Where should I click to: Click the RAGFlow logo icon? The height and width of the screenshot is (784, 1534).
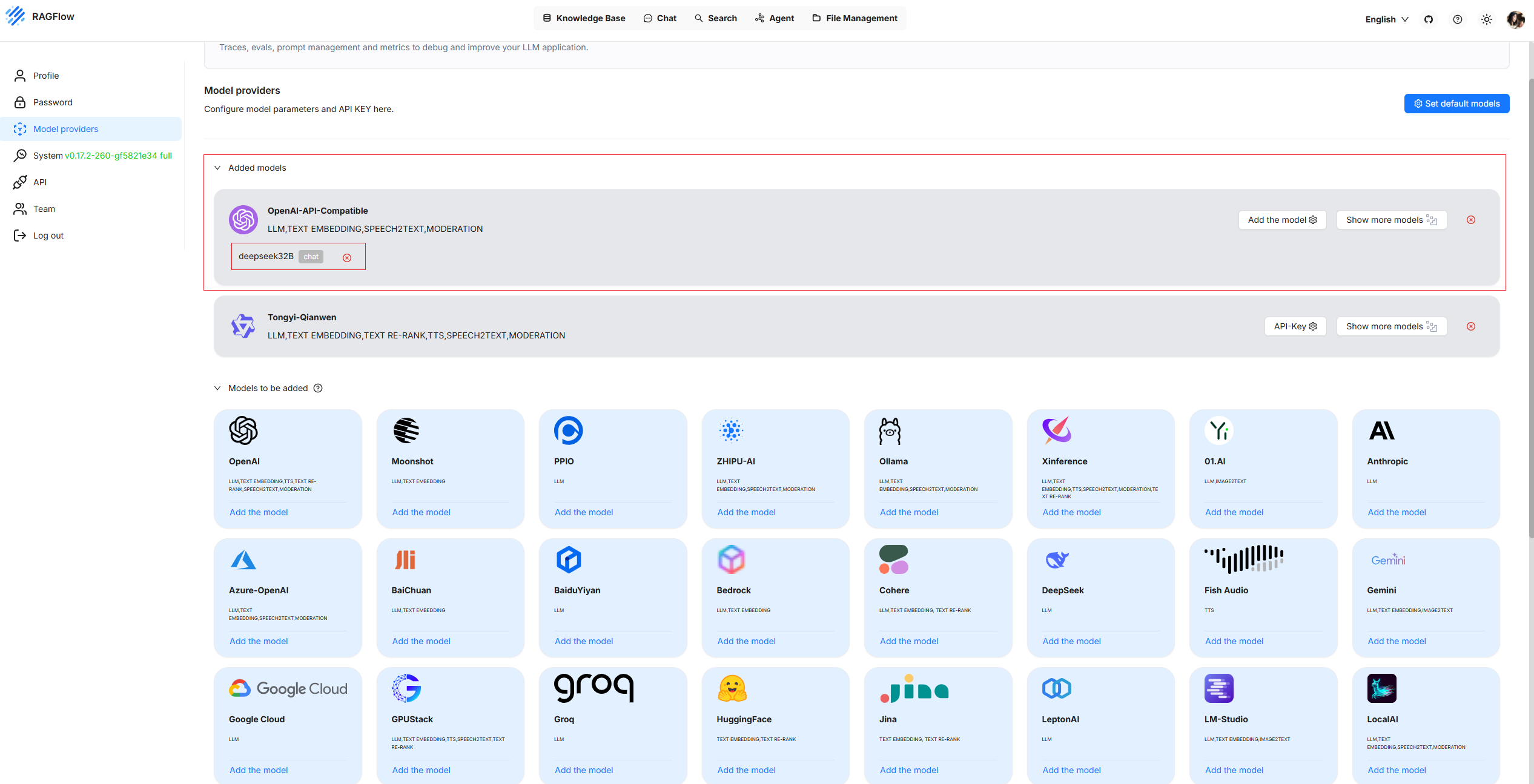(15, 16)
